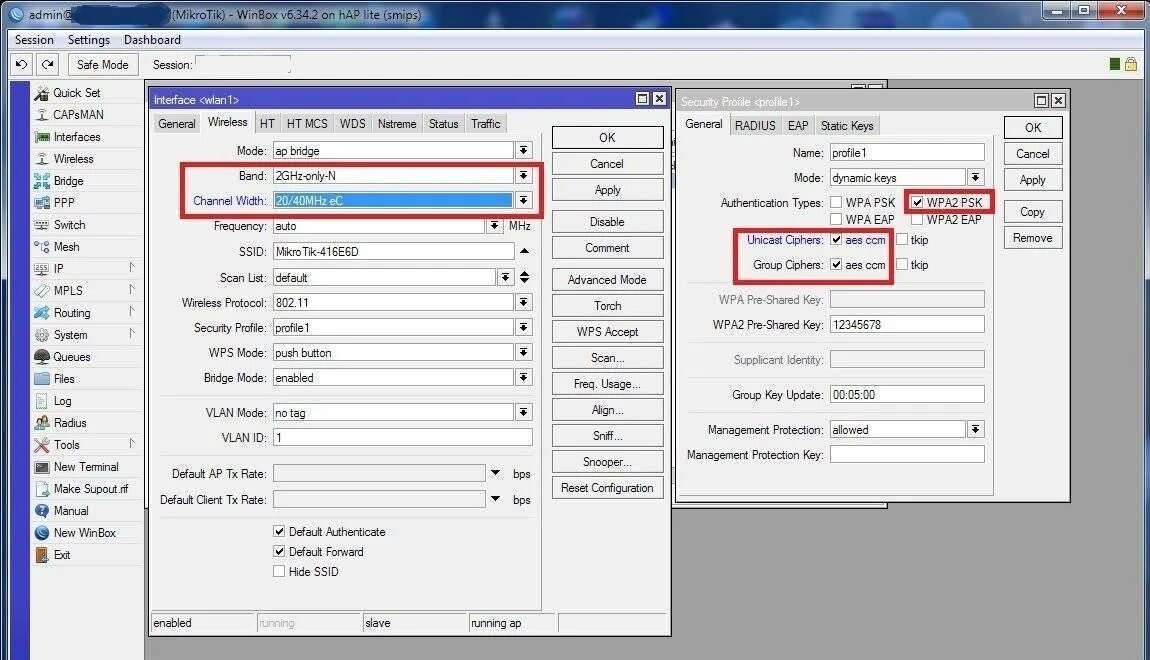This screenshot has width=1150, height=660.
Task: Open the WPS Mode dropdown arrow
Action: tap(524, 353)
